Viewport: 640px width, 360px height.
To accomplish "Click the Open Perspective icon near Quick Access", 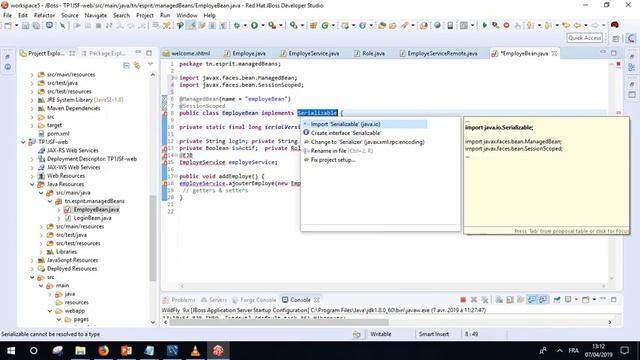I will point(616,38).
